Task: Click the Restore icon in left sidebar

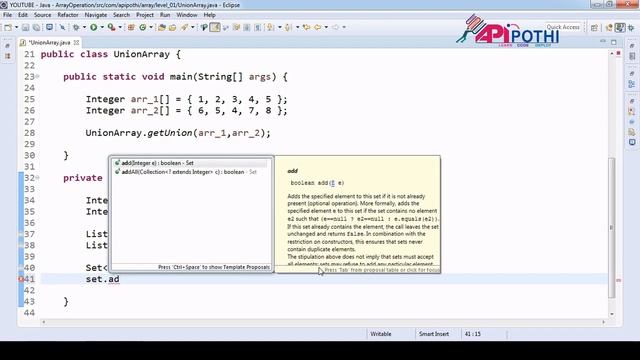Action: pos(7,46)
